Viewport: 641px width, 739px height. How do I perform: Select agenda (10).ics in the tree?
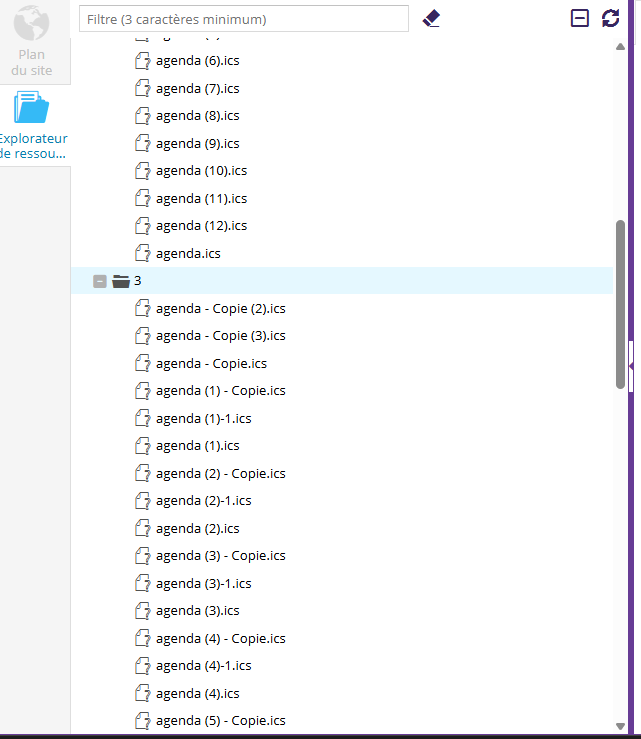click(201, 171)
